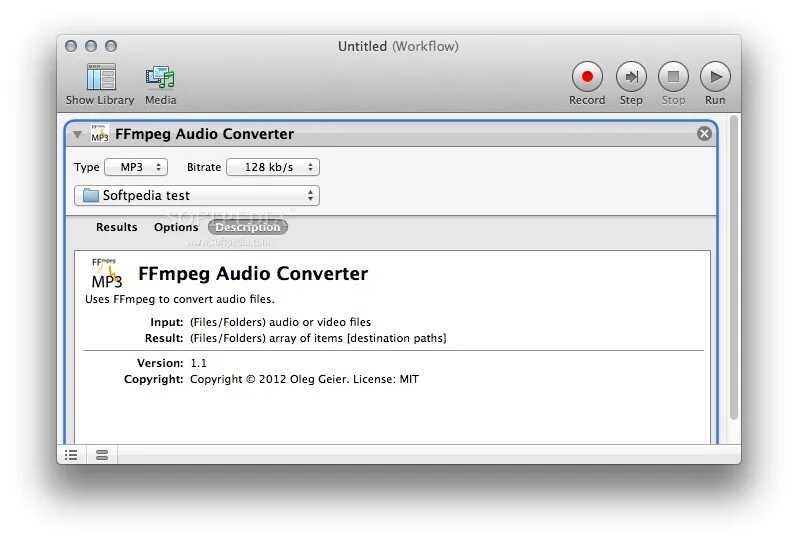The width and height of the screenshot is (798, 543).
Task: Show the variables view icon
Action: tap(102, 455)
